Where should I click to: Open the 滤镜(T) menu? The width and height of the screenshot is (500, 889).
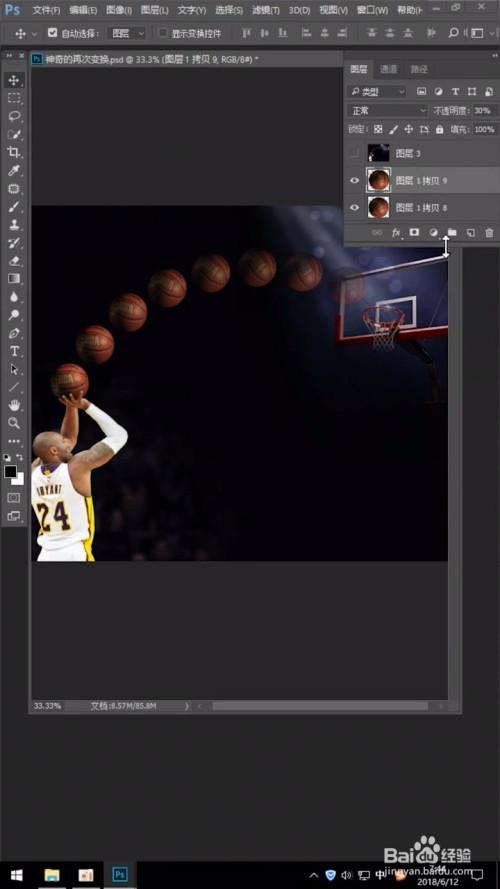[266, 10]
